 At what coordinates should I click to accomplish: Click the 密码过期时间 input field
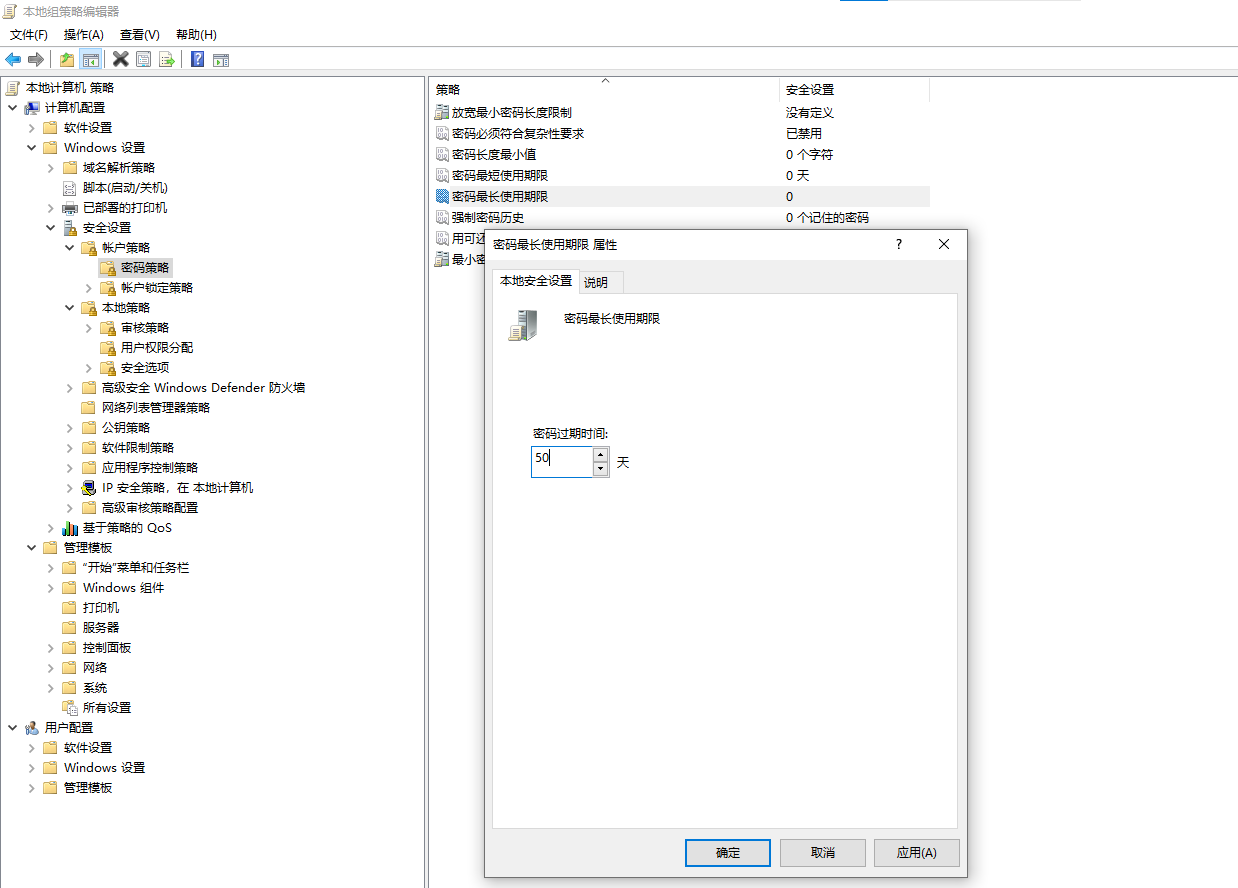(562, 462)
